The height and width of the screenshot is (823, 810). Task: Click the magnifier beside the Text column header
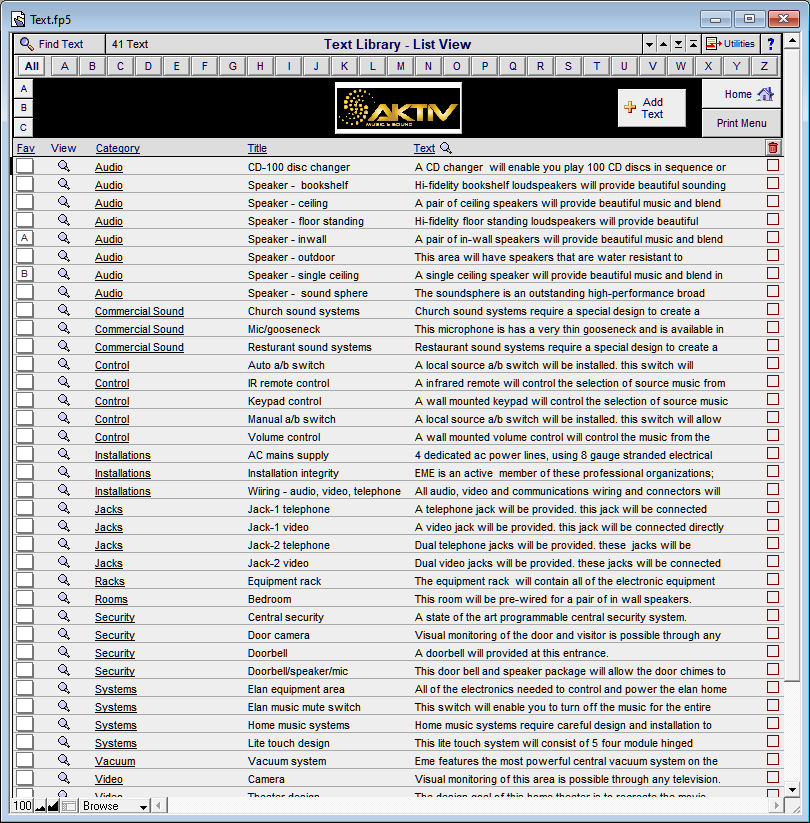446,147
